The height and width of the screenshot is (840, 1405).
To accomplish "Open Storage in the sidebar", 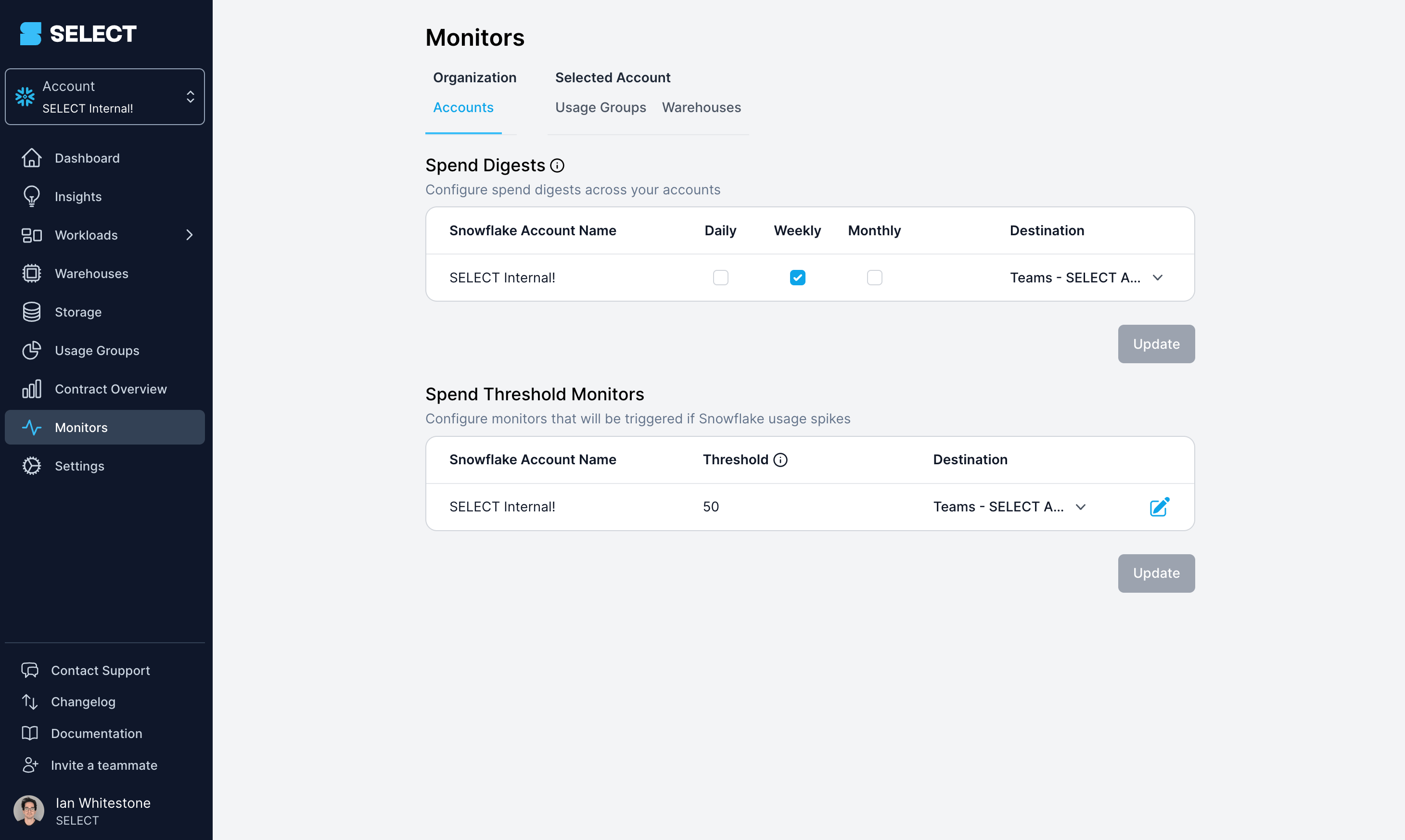I will pyautogui.click(x=105, y=312).
